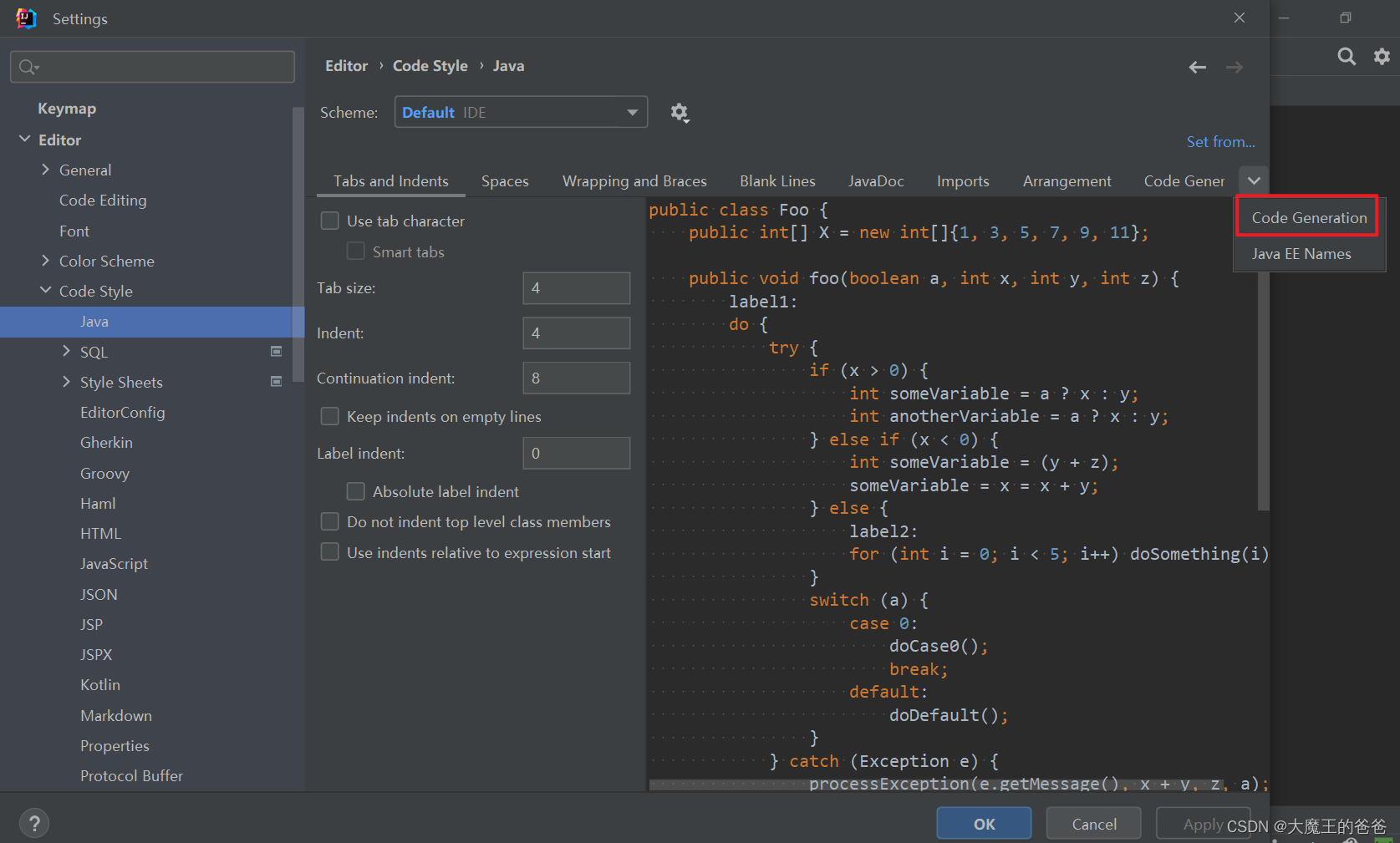1400x843 pixels.
Task: Switch to the Imports tab
Action: pos(963,181)
